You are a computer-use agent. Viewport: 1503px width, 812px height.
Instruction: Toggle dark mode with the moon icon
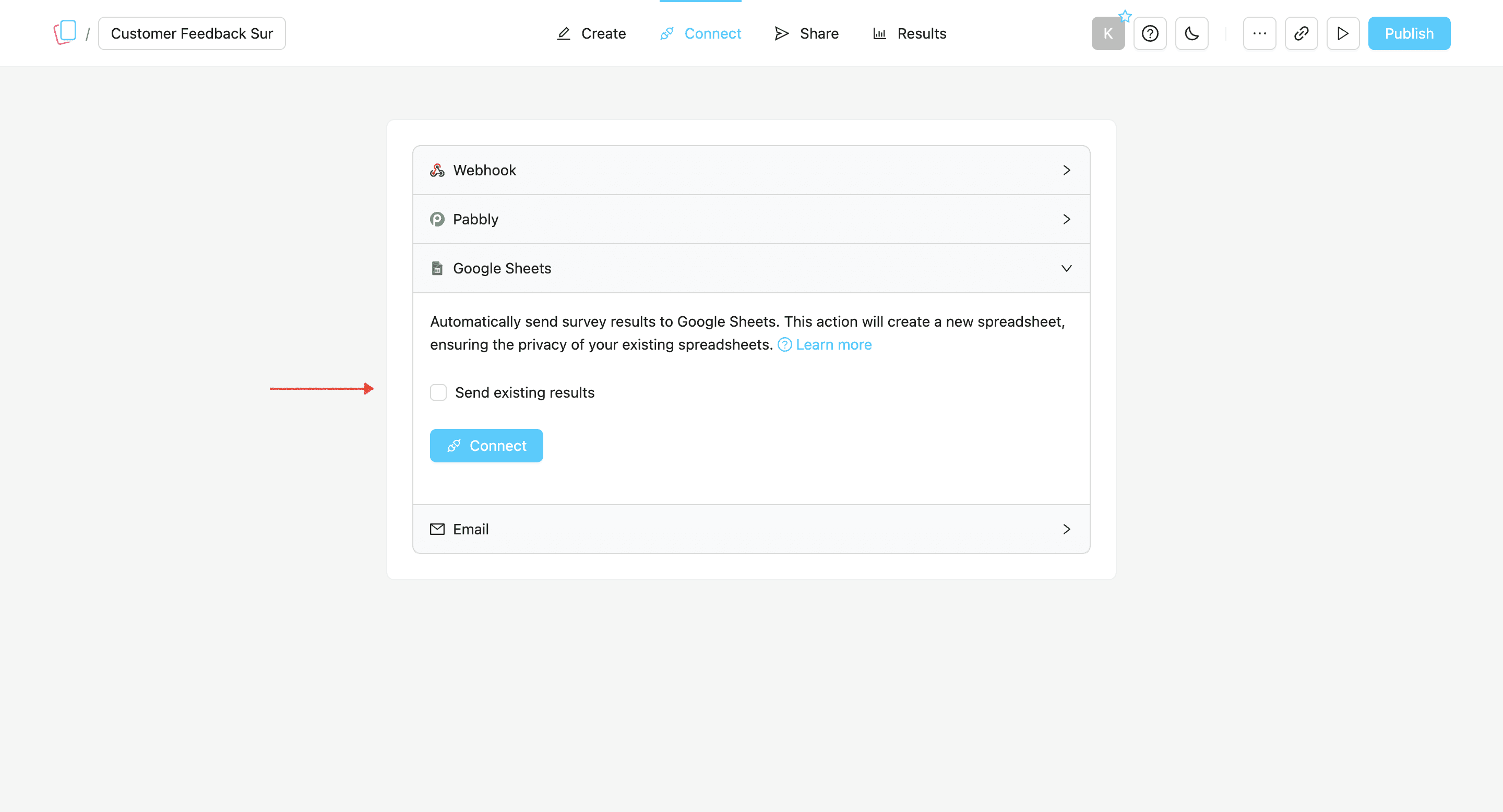[1191, 33]
